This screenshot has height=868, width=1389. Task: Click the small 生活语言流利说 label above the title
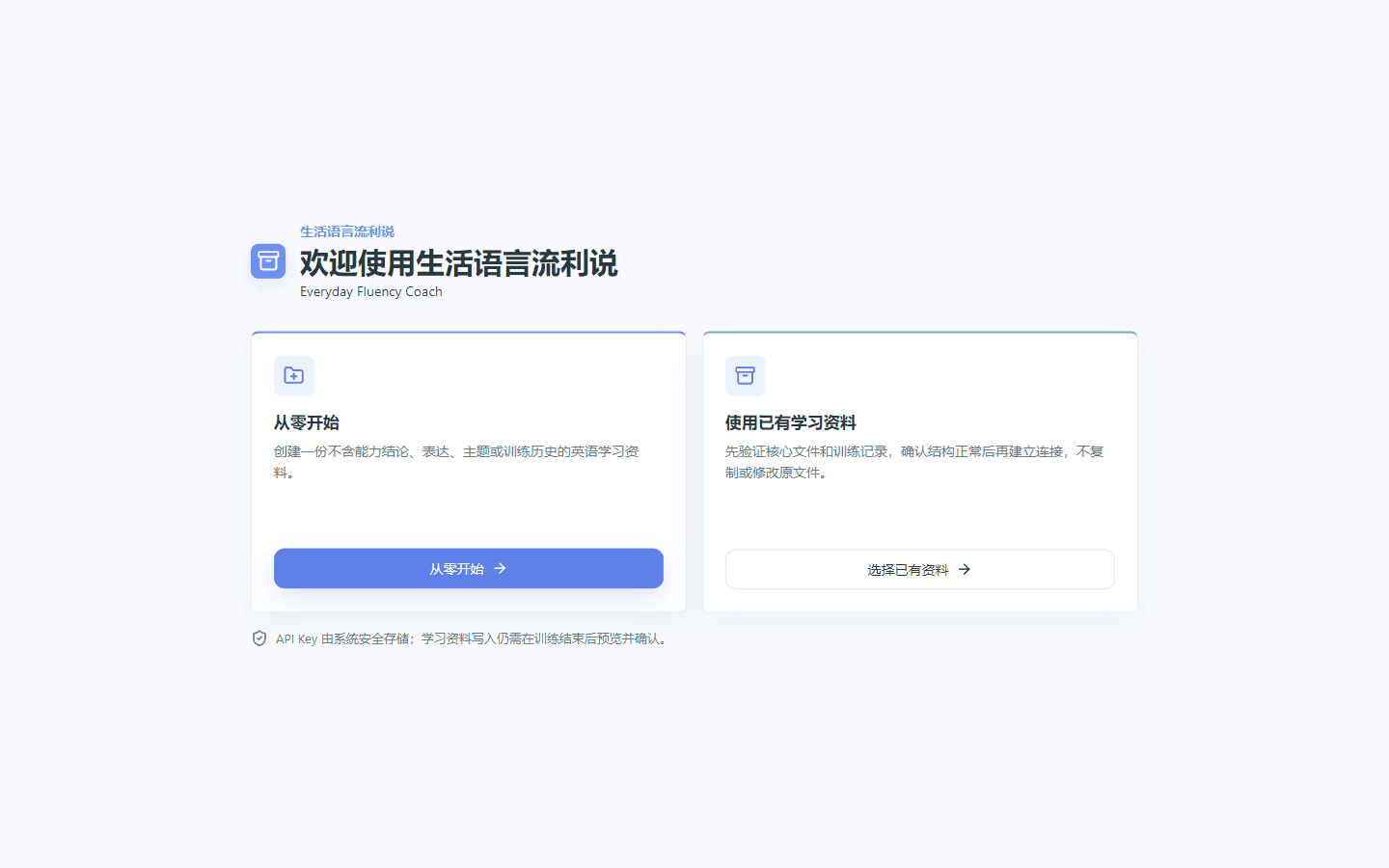(347, 231)
